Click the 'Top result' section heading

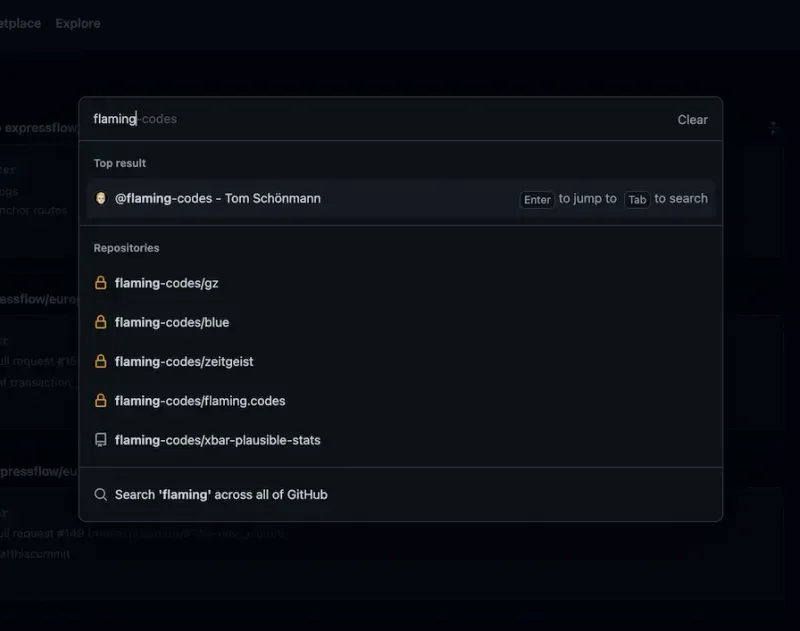pyautogui.click(x=120, y=163)
